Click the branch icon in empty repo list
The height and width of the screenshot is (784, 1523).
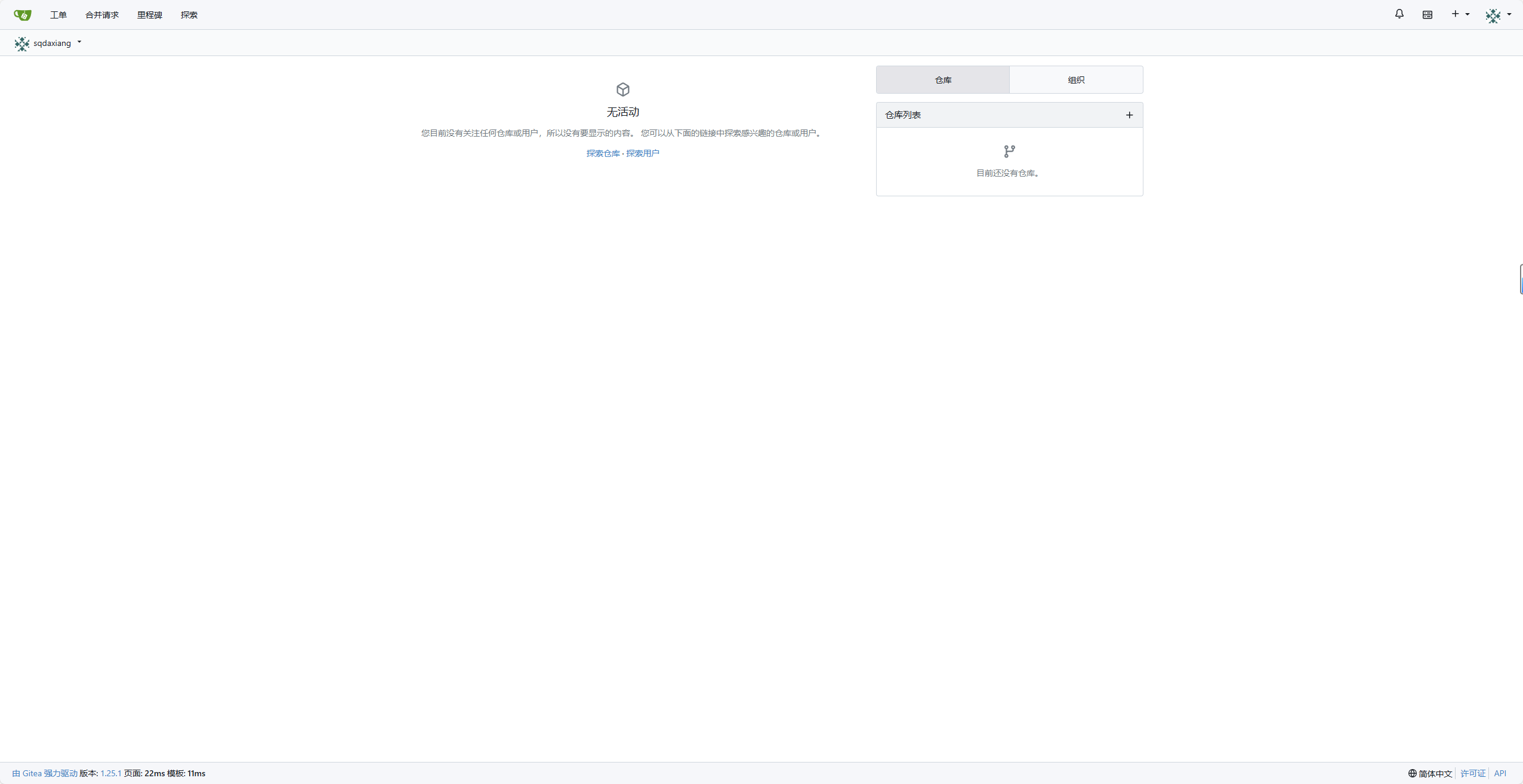[1009, 152]
